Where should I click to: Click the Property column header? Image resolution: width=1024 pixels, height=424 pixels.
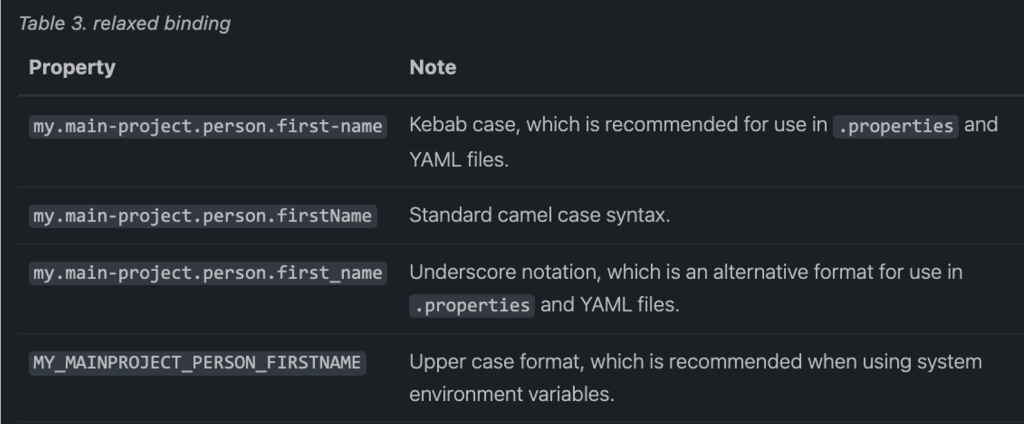(x=72, y=67)
